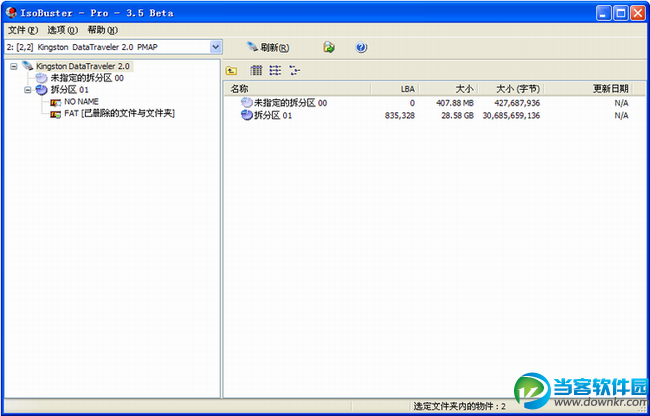The image size is (650, 416).
Task: Minimize the IsoBuster window
Action: click(x=604, y=14)
